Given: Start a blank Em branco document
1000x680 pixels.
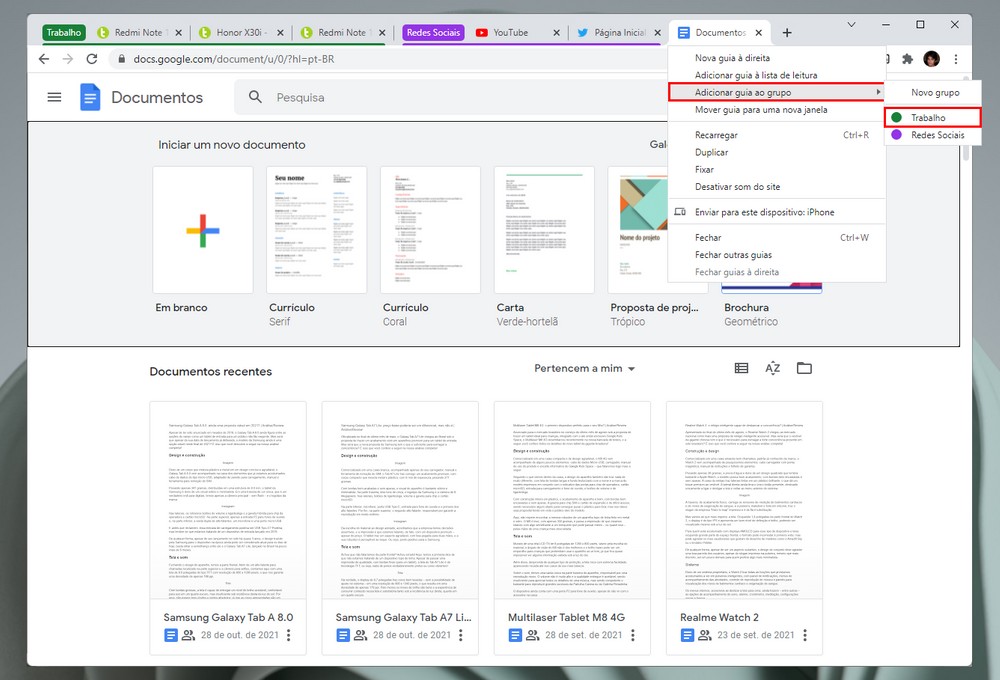Looking at the screenshot, I should coord(203,230).
